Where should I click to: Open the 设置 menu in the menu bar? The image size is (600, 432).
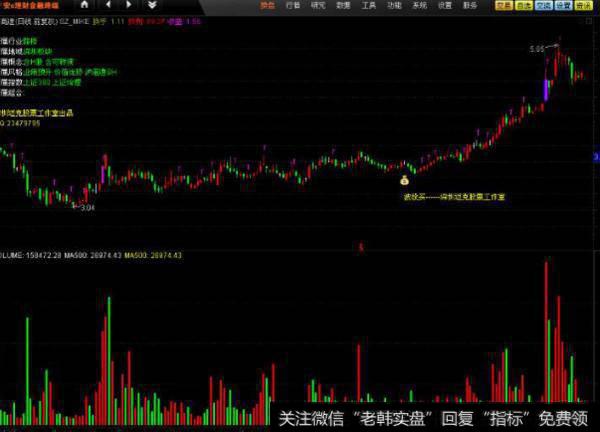pos(444,5)
